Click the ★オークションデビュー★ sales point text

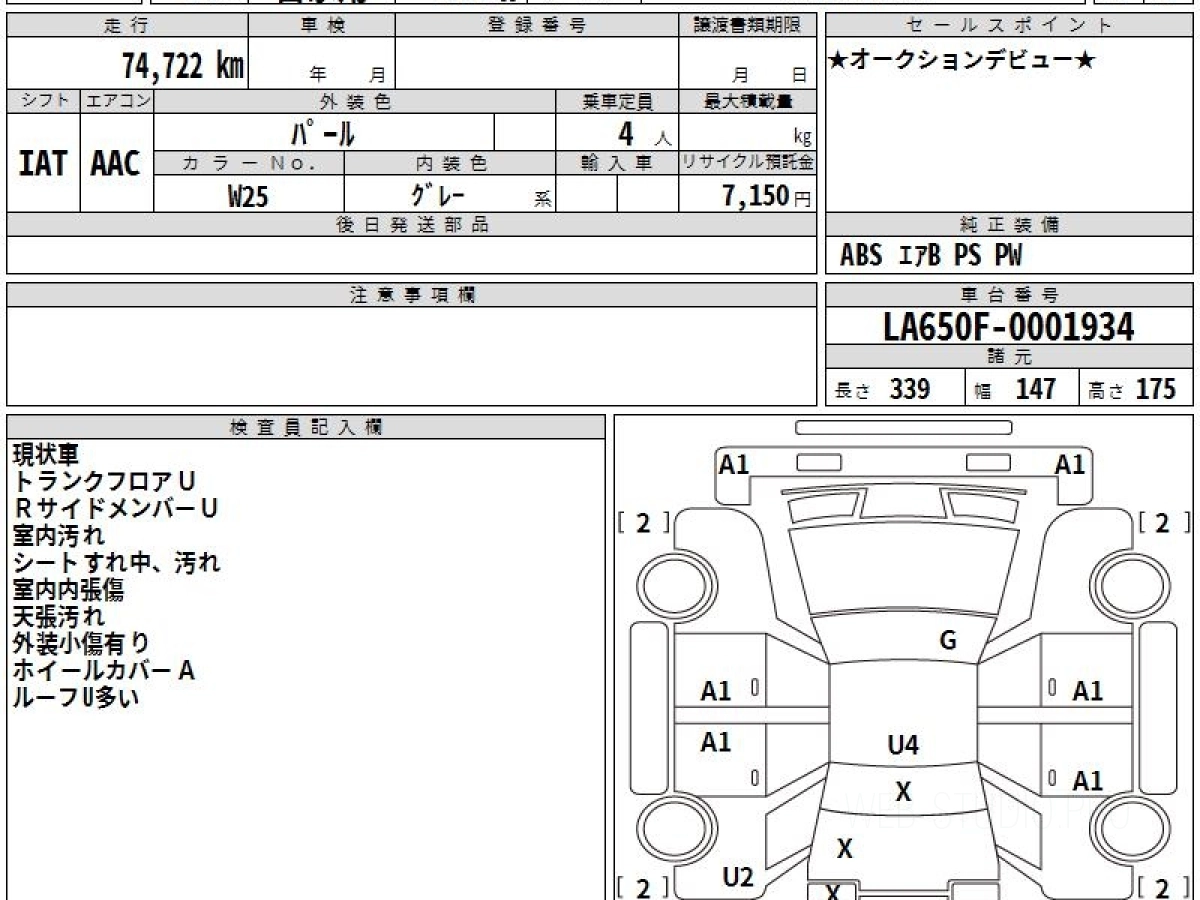tap(962, 61)
